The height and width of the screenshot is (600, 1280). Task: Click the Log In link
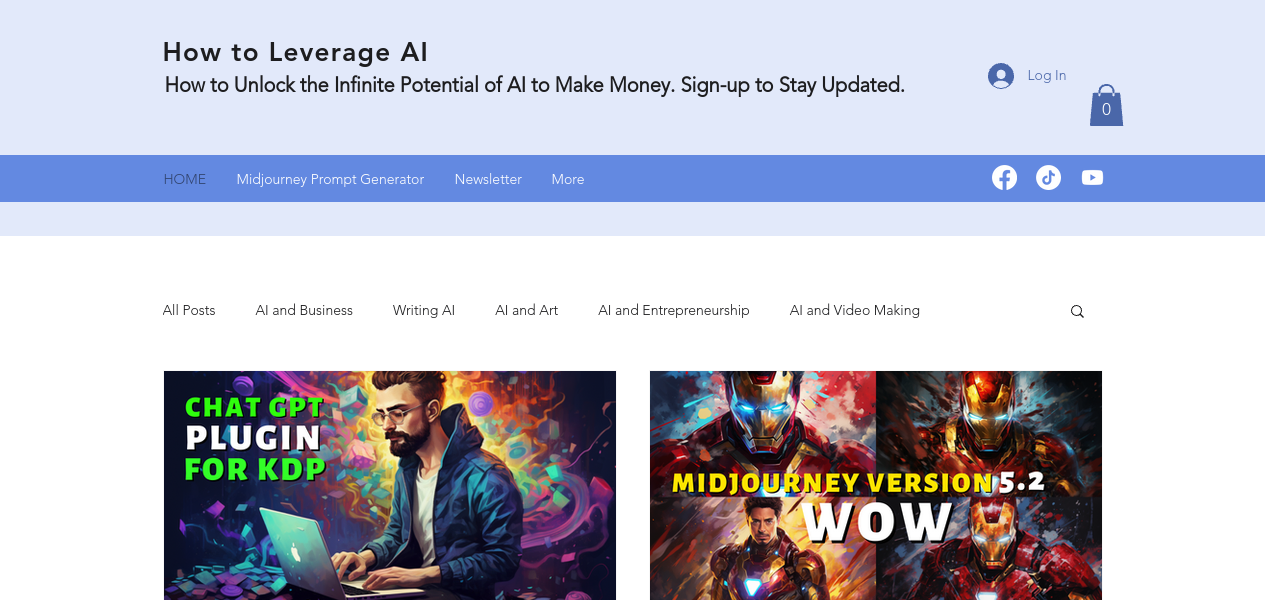click(x=1046, y=76)
